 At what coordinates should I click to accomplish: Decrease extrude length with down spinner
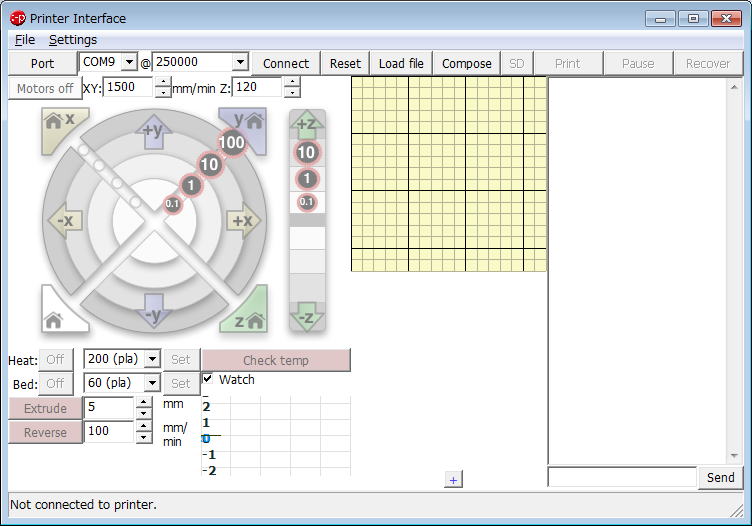144,413
